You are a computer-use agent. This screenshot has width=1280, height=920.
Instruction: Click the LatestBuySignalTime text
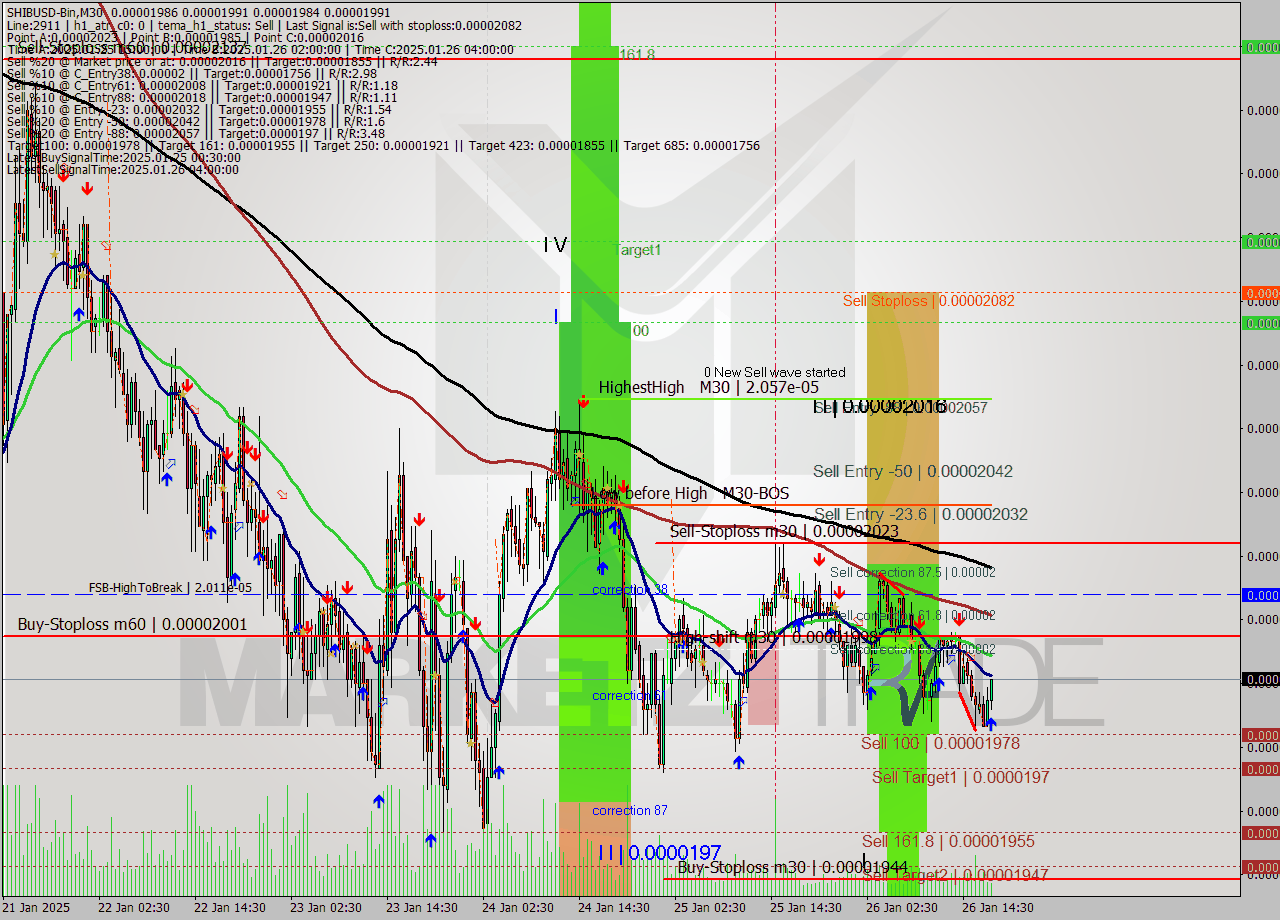point(123,158)
